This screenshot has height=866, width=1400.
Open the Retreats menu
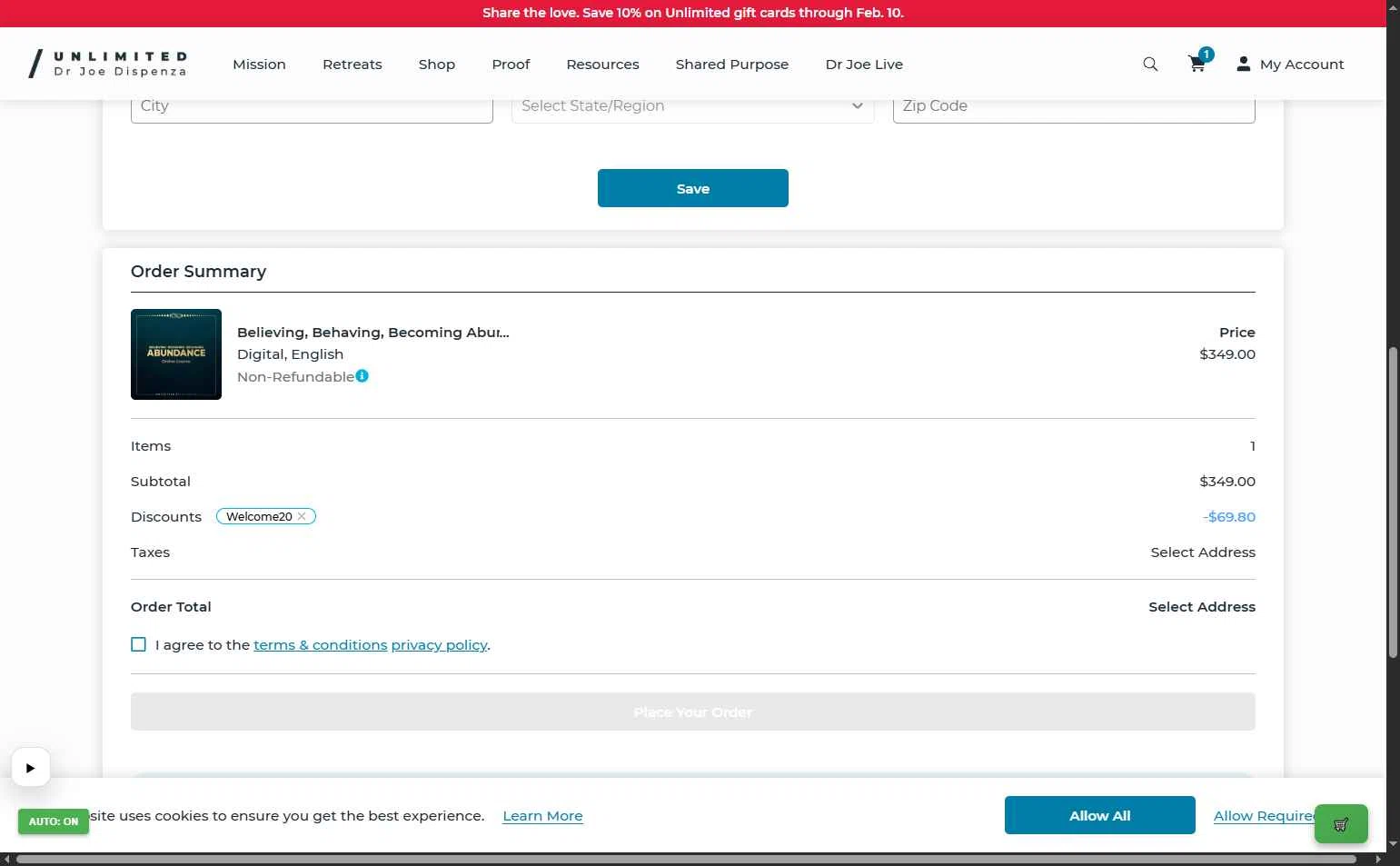pyautogui.click(x=352, y=65)
